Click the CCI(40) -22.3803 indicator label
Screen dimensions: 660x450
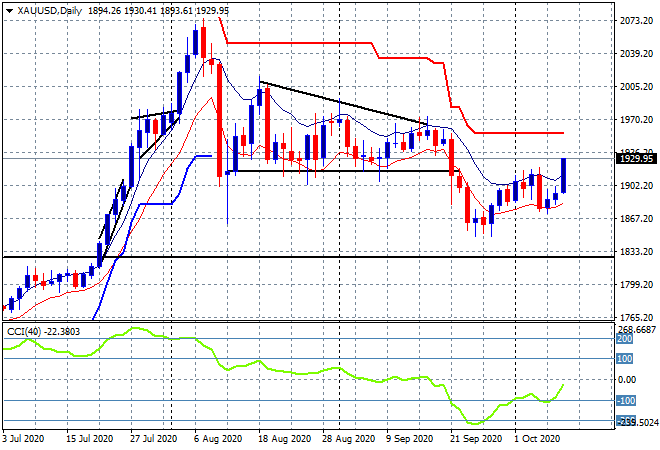click(x=43, y=332)
